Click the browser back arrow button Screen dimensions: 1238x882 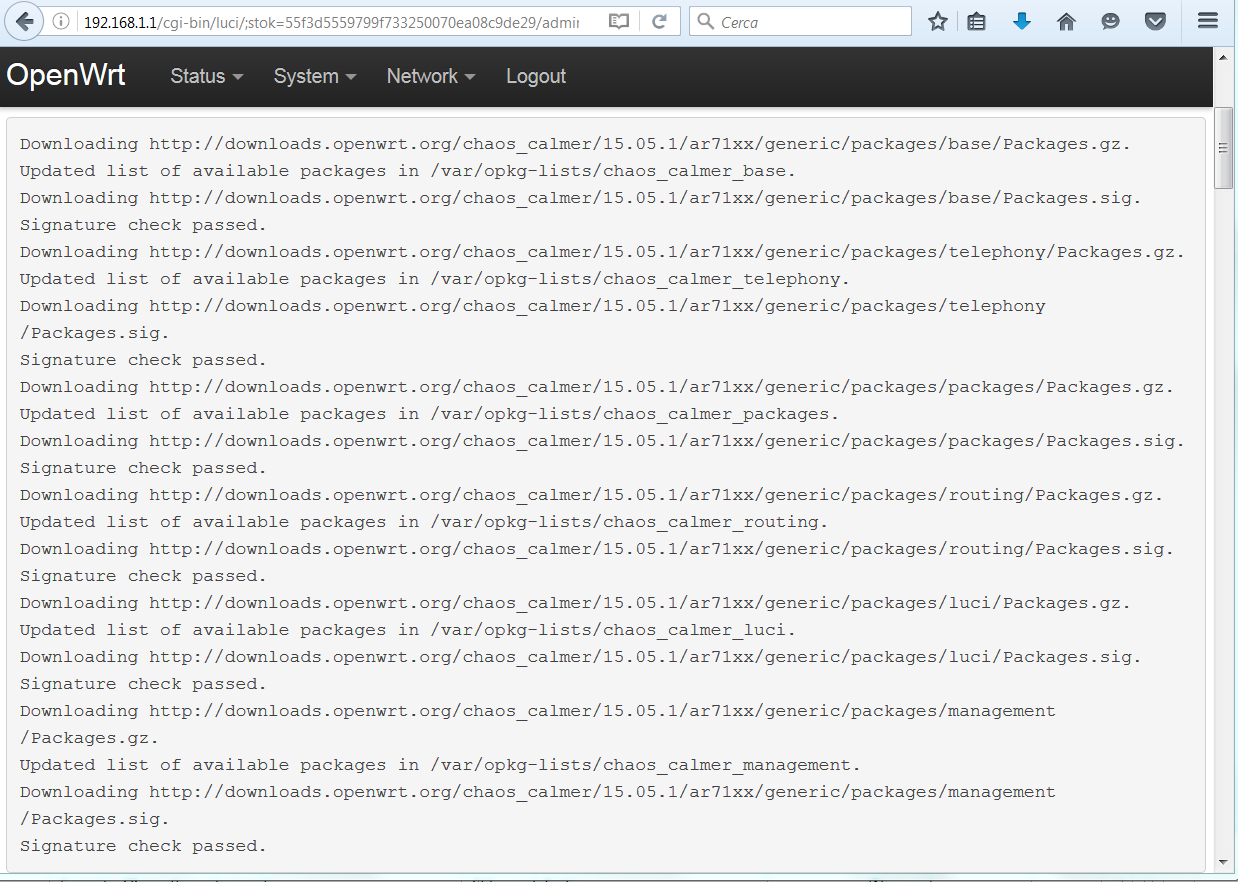24,21
